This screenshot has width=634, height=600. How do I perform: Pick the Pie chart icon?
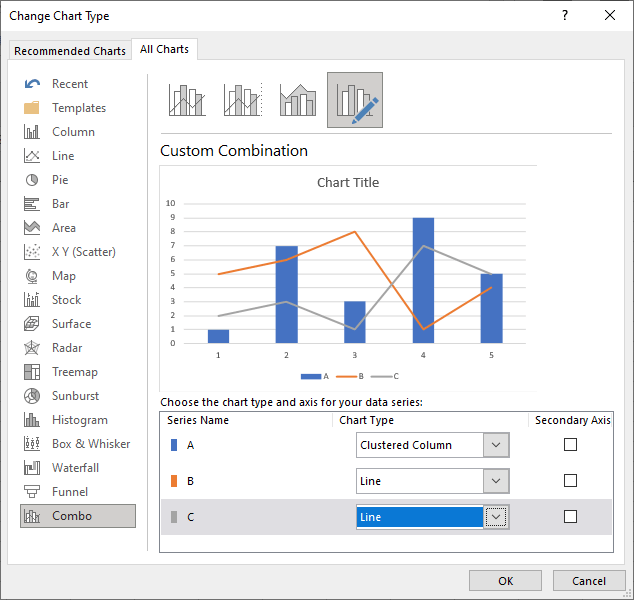pyautogui.click(x=32, y=180)
